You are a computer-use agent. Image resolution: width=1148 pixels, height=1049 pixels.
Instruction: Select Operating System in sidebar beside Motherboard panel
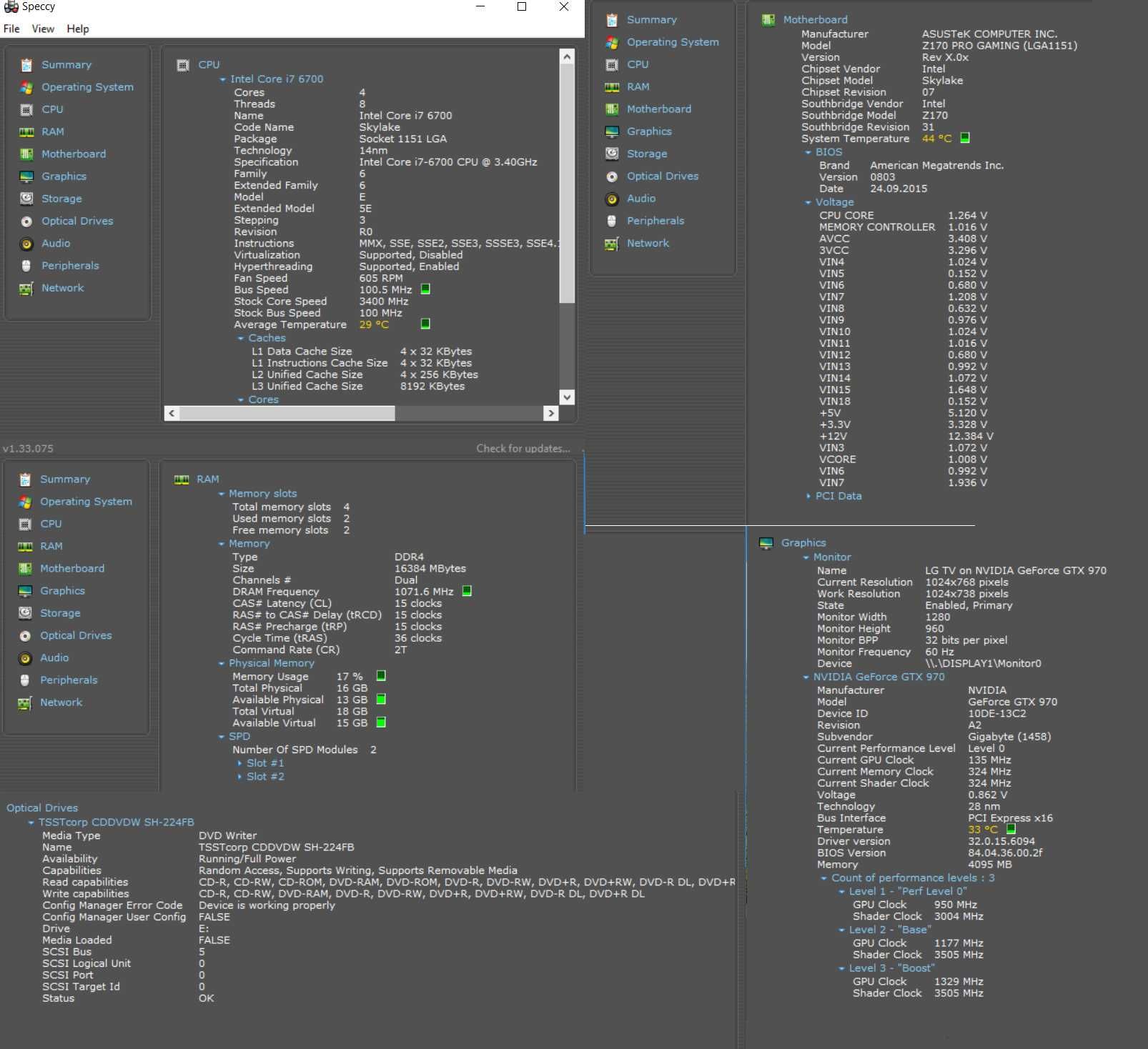[673, 42]
